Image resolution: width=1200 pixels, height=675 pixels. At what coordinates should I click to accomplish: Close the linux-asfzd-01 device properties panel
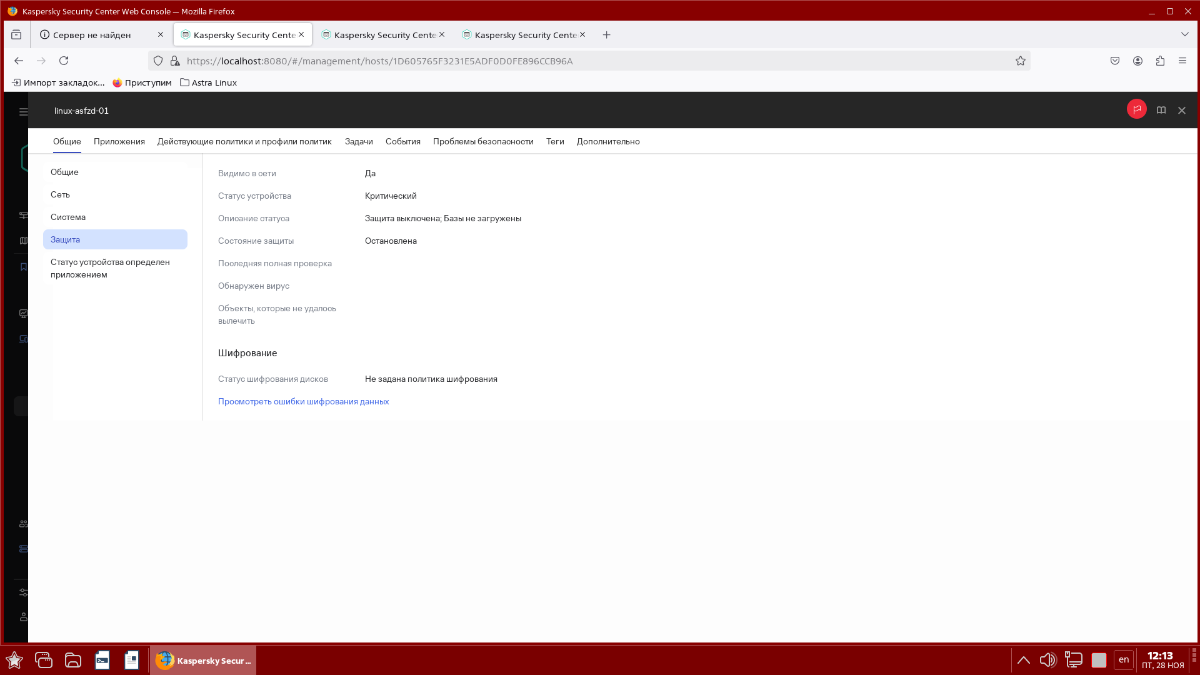[x=1182, y=110]
